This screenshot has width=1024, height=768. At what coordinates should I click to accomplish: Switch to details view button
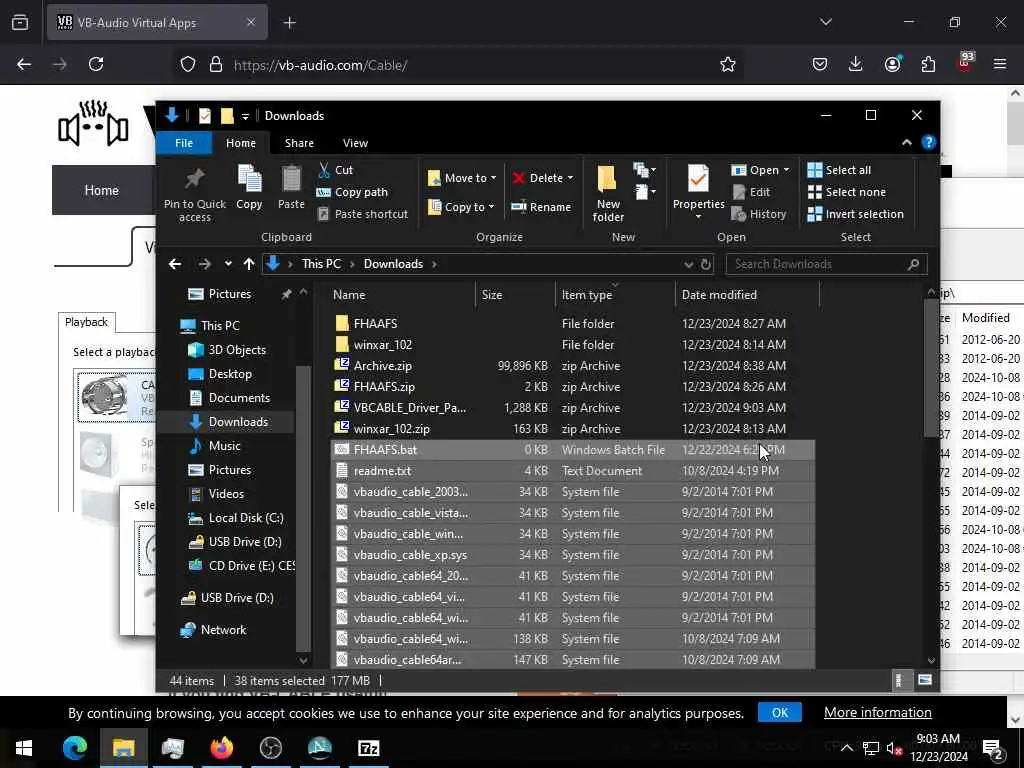[899, 680]
